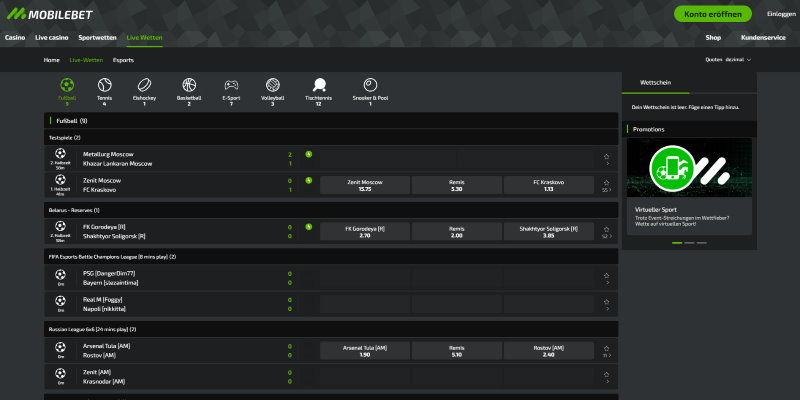Click the Konto eröffnen button

(x=713, y=14)
